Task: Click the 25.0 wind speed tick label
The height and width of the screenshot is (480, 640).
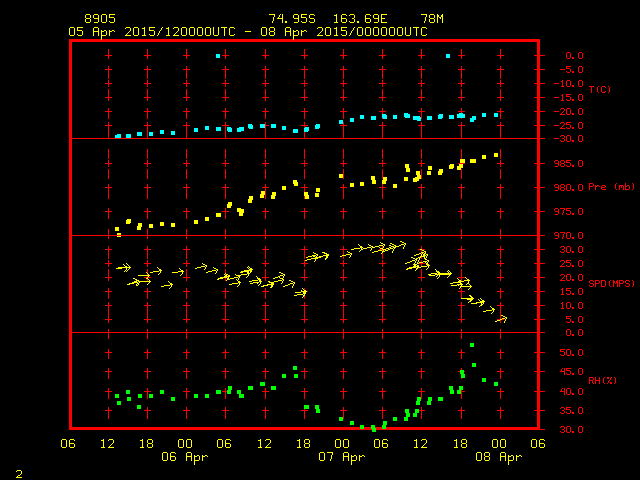Action: pos(571,264)
